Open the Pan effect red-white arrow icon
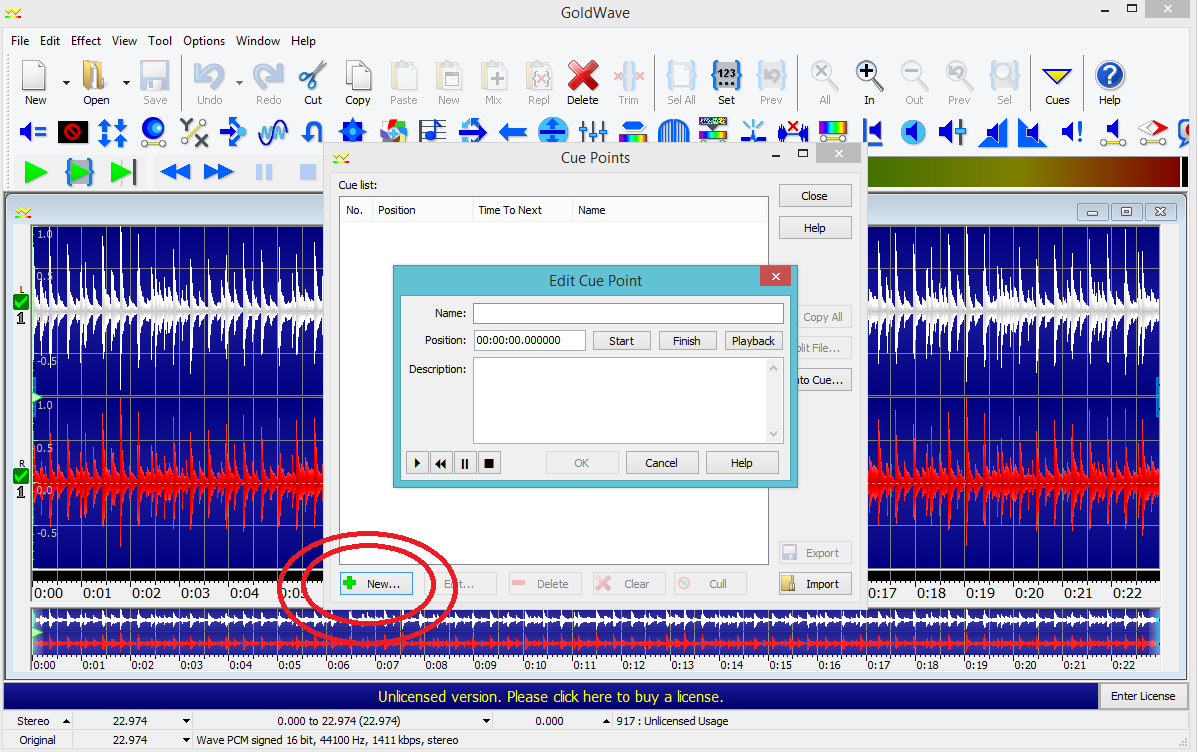Image resolution: width=1198 pixels, height=752 pixels. (1152, 132)
